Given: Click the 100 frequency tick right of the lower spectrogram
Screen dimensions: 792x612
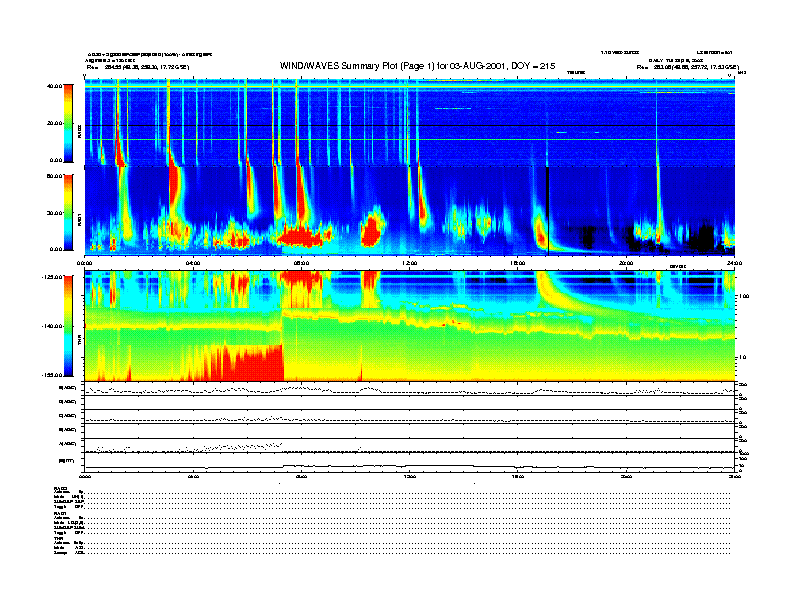Looking at the screenshot, I should [x=745, y=296].
